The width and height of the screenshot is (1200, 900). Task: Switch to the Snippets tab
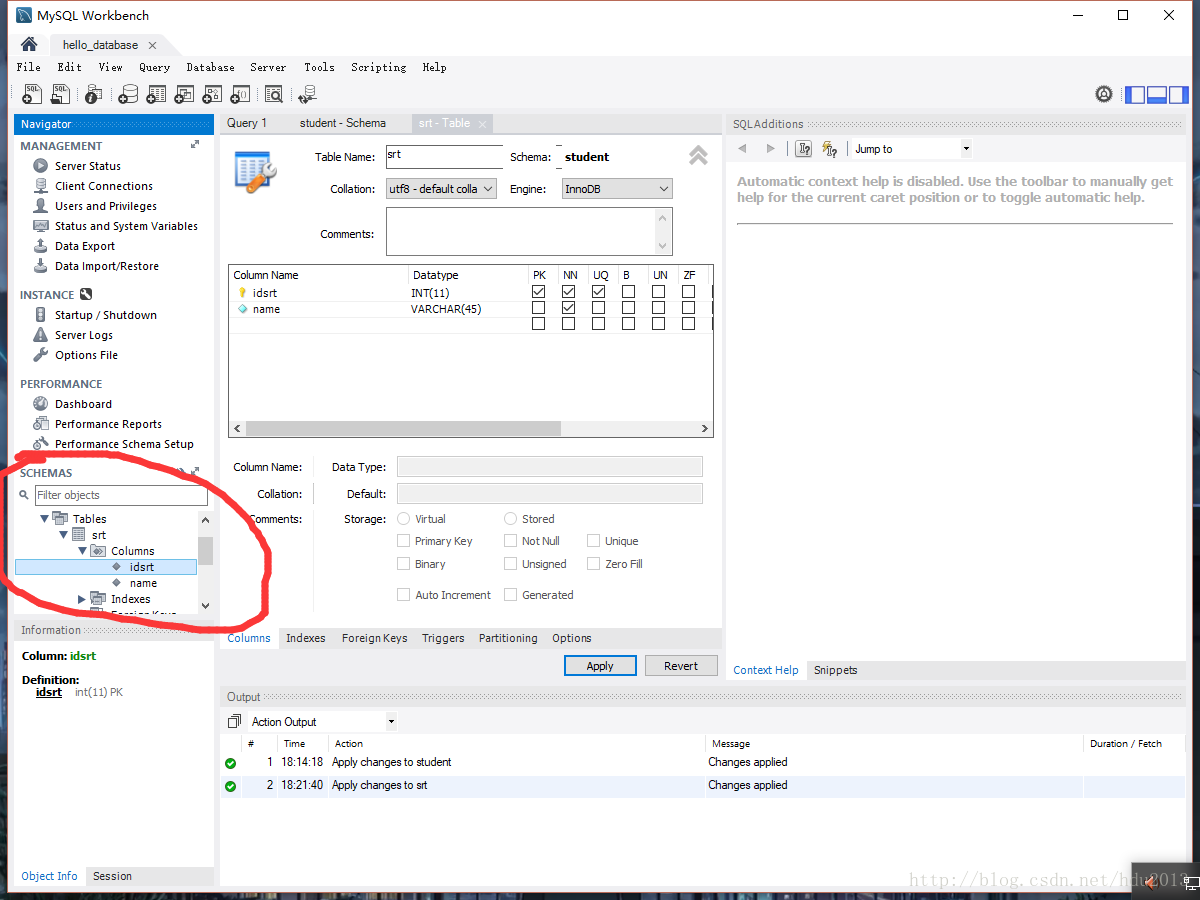coord(835,670)
